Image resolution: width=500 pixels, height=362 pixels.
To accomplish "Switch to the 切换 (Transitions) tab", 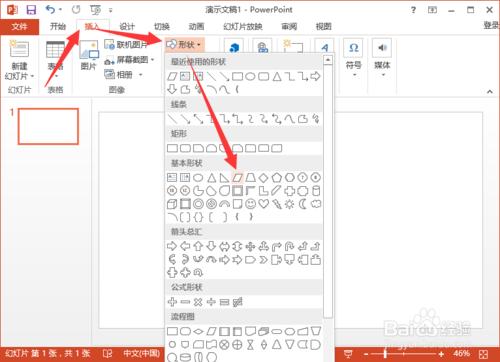I will click(x=162, y=27).
